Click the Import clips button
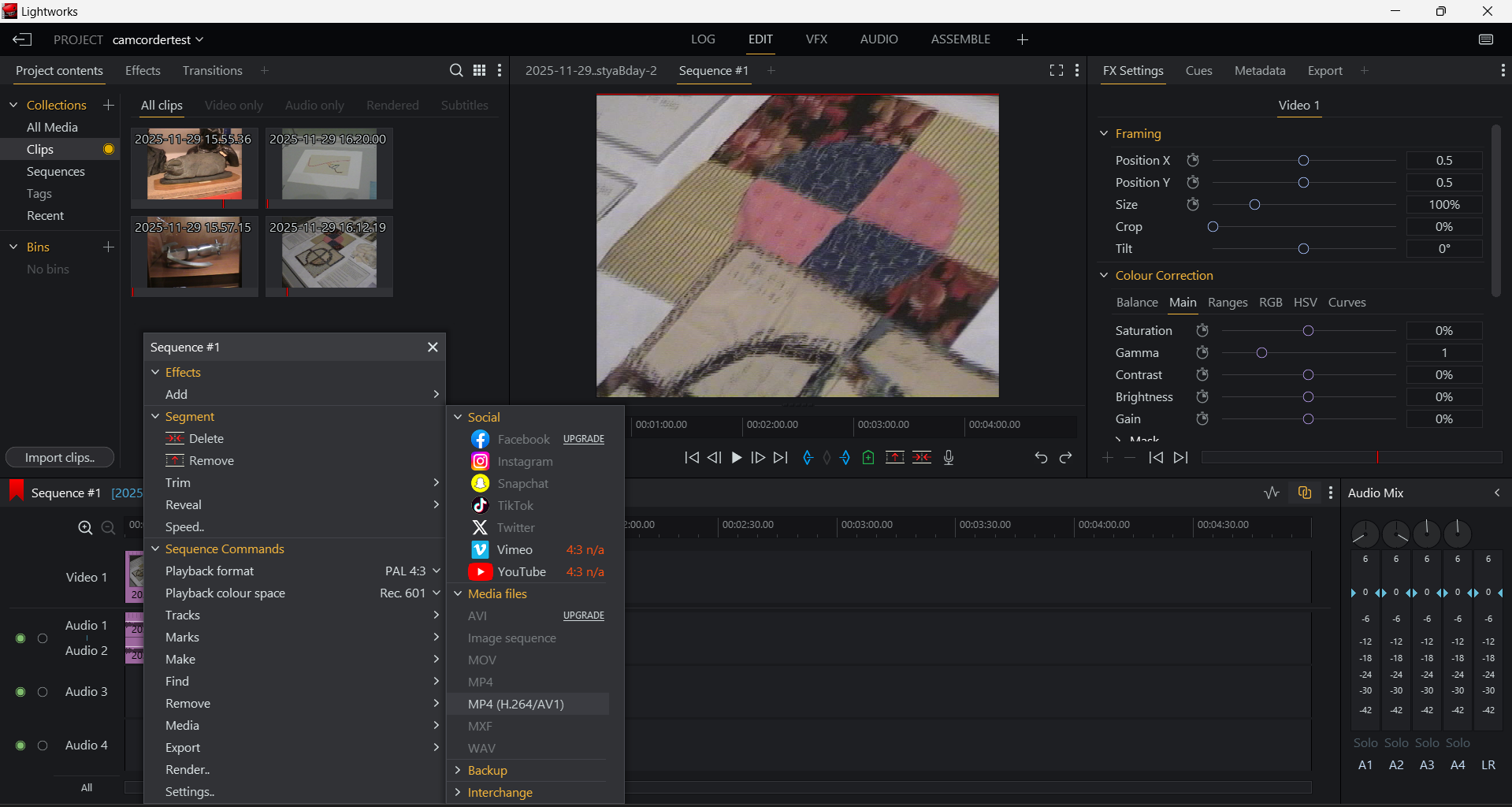 click(x=60, y=458)
